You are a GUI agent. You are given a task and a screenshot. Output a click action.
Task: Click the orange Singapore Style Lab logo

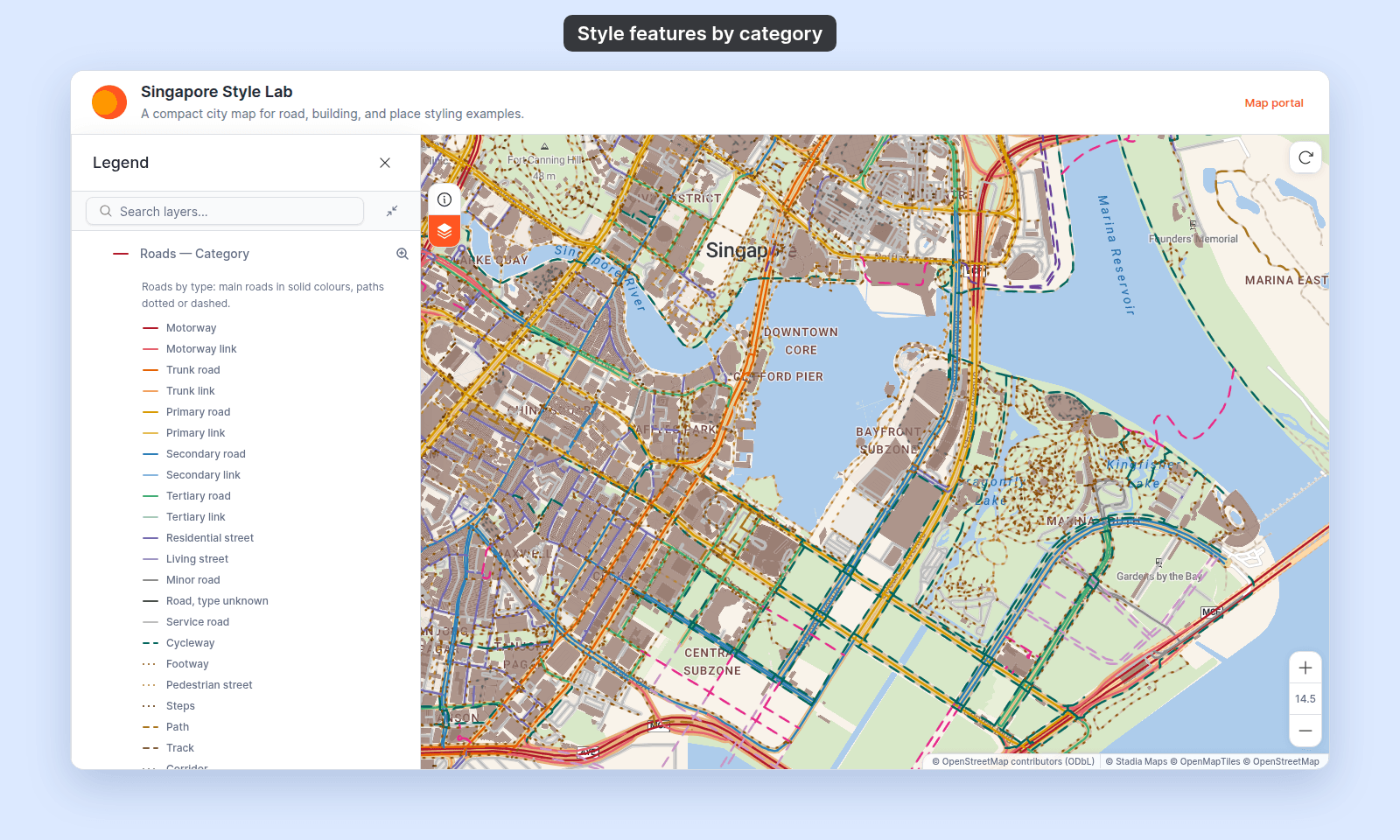click(x=109, y=102)
